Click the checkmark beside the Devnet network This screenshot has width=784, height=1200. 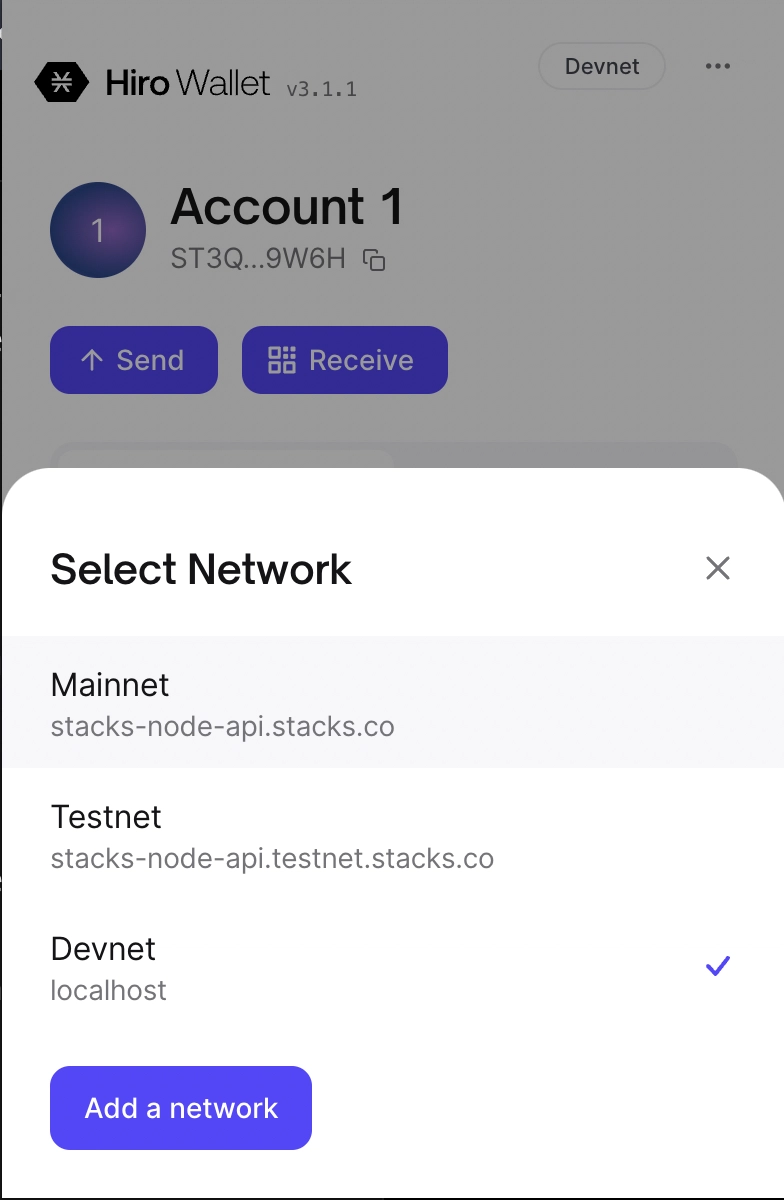pyautogui.click(x=718, y=966)
